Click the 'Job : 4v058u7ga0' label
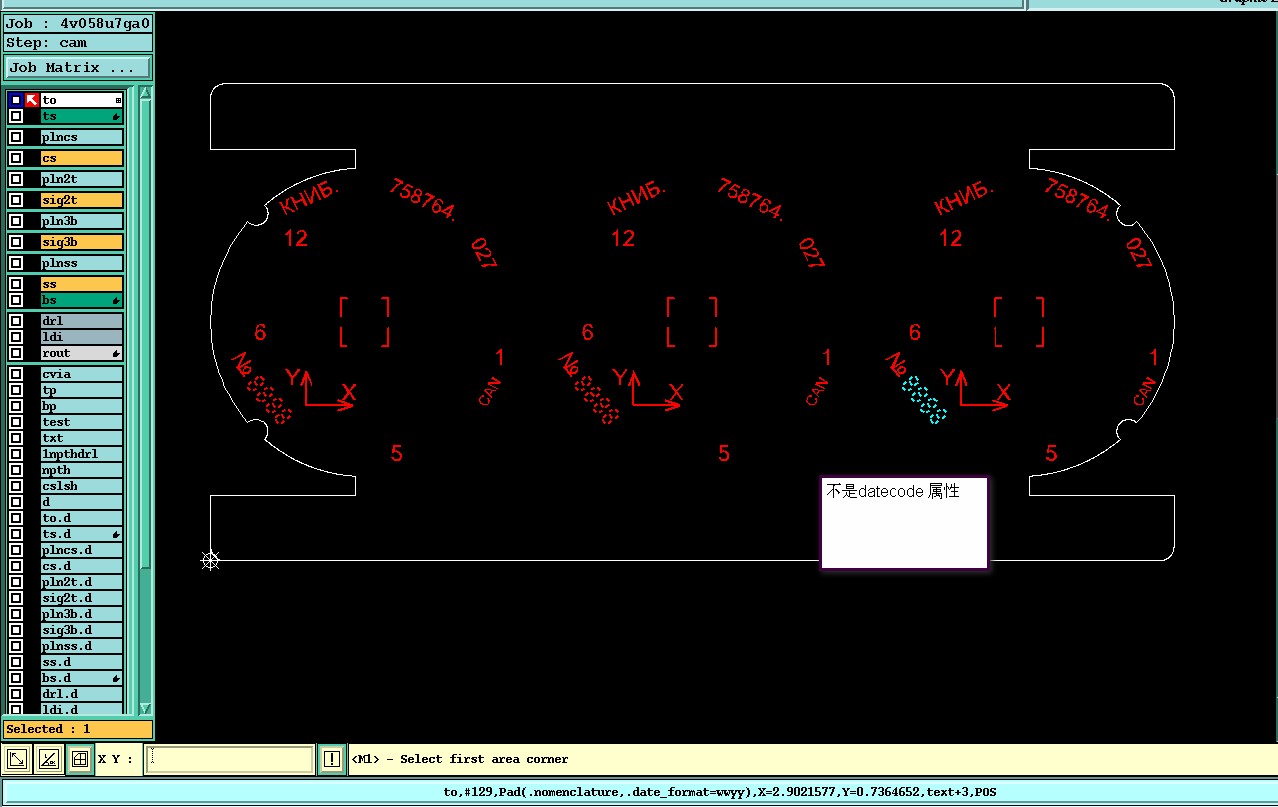1278x807 pixels. [78, 24]
